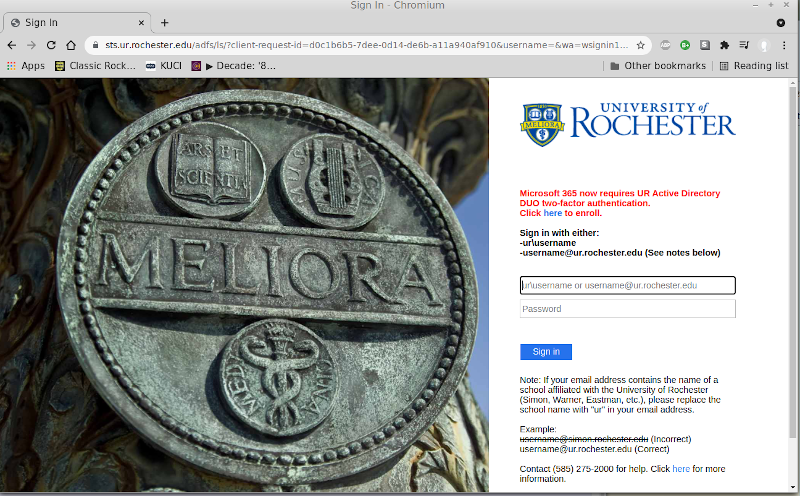This screenshot has width=800, height=496.
Task: Click the username input field
Action: coord(627,286)
